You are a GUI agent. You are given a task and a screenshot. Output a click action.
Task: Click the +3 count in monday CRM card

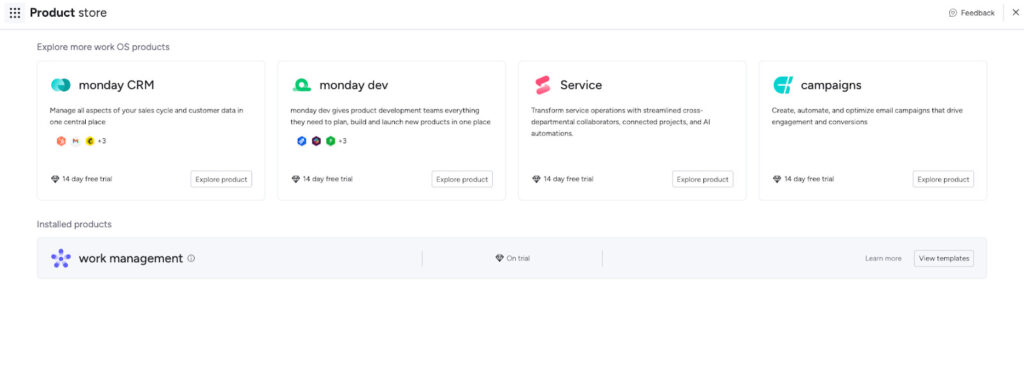tap(102, 141)
